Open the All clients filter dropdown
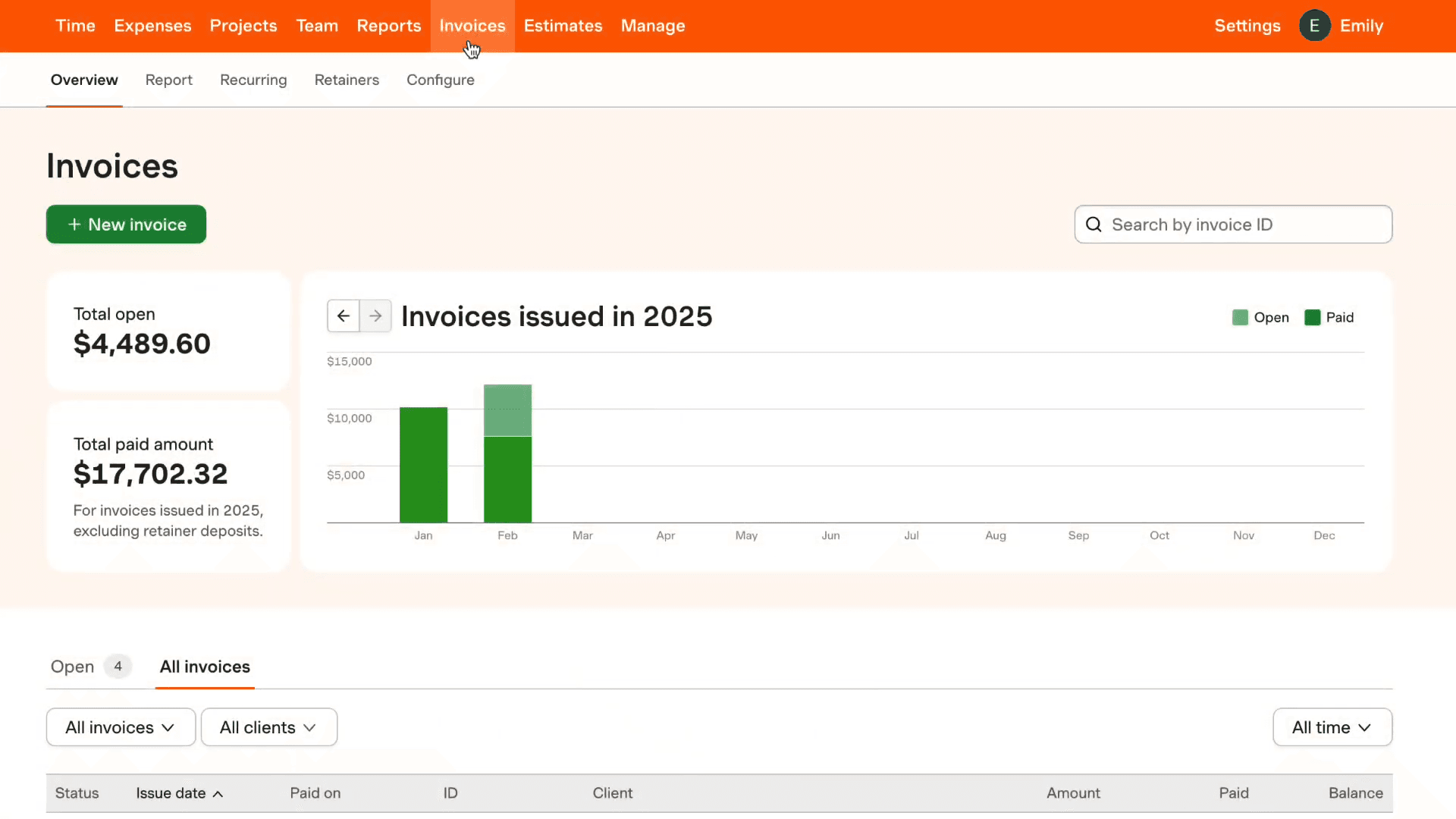The height and width of the screenshot is (819, 1456). tap(268, 727)
